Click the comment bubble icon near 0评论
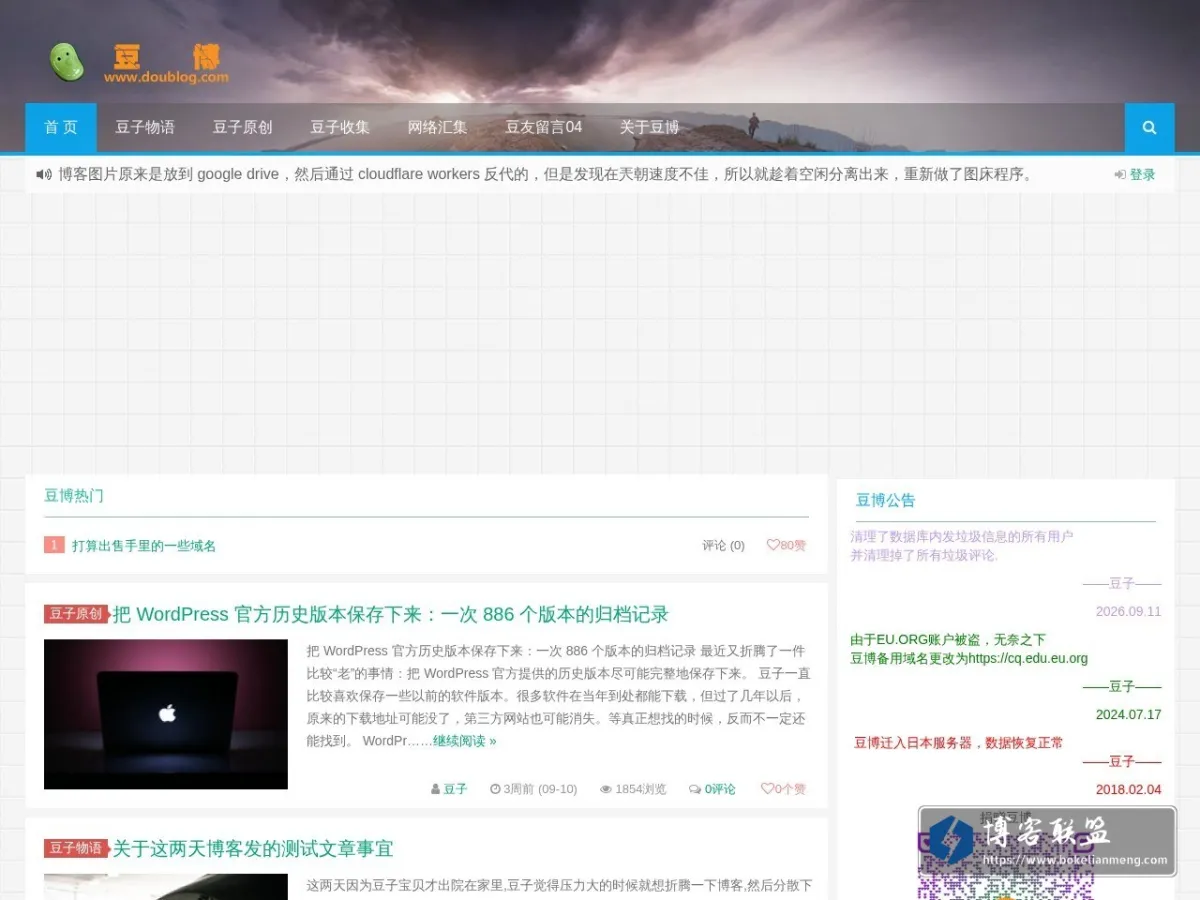Screen dimensions: 1200x900 (695, 789)
